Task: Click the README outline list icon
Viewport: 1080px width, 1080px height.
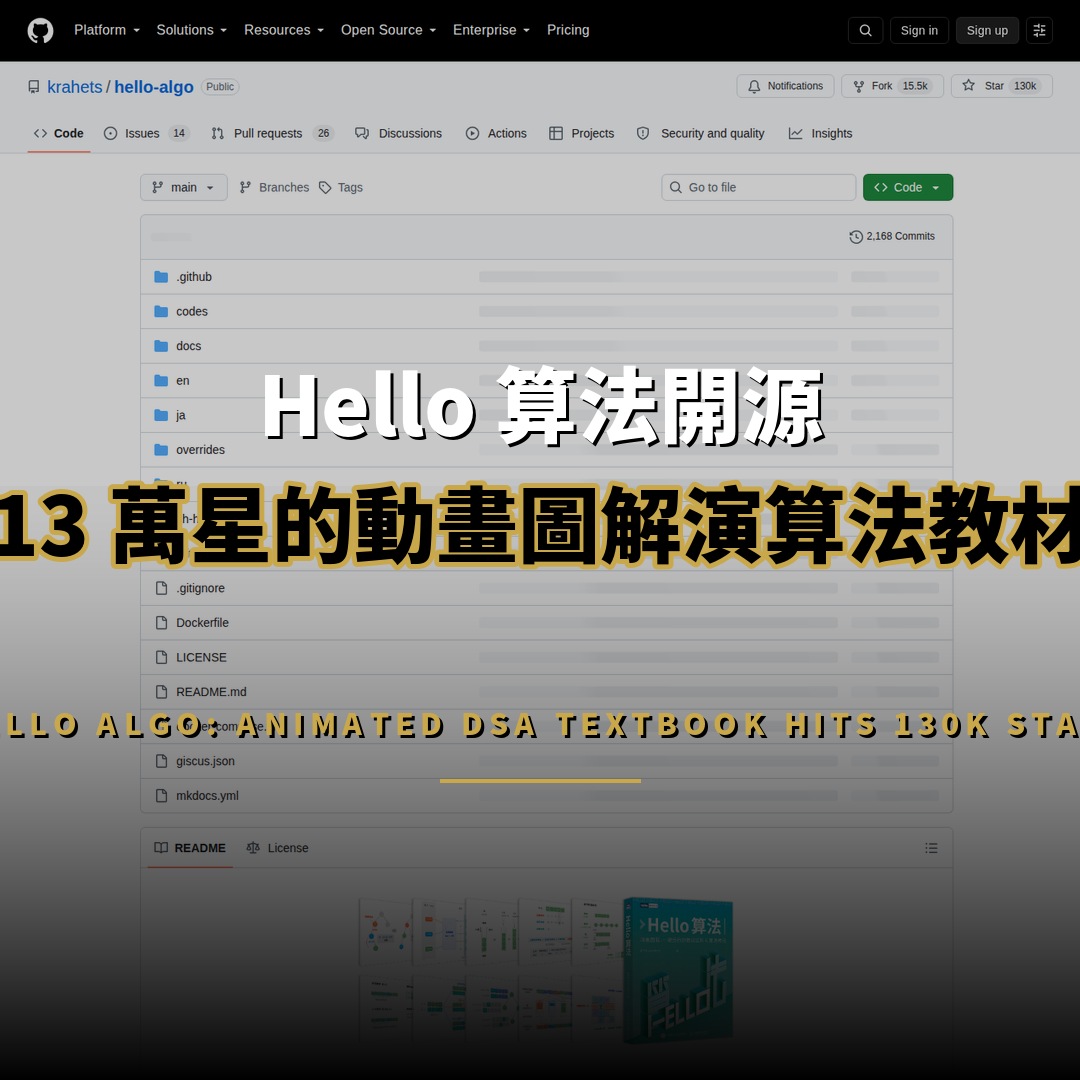Action: 931,848
